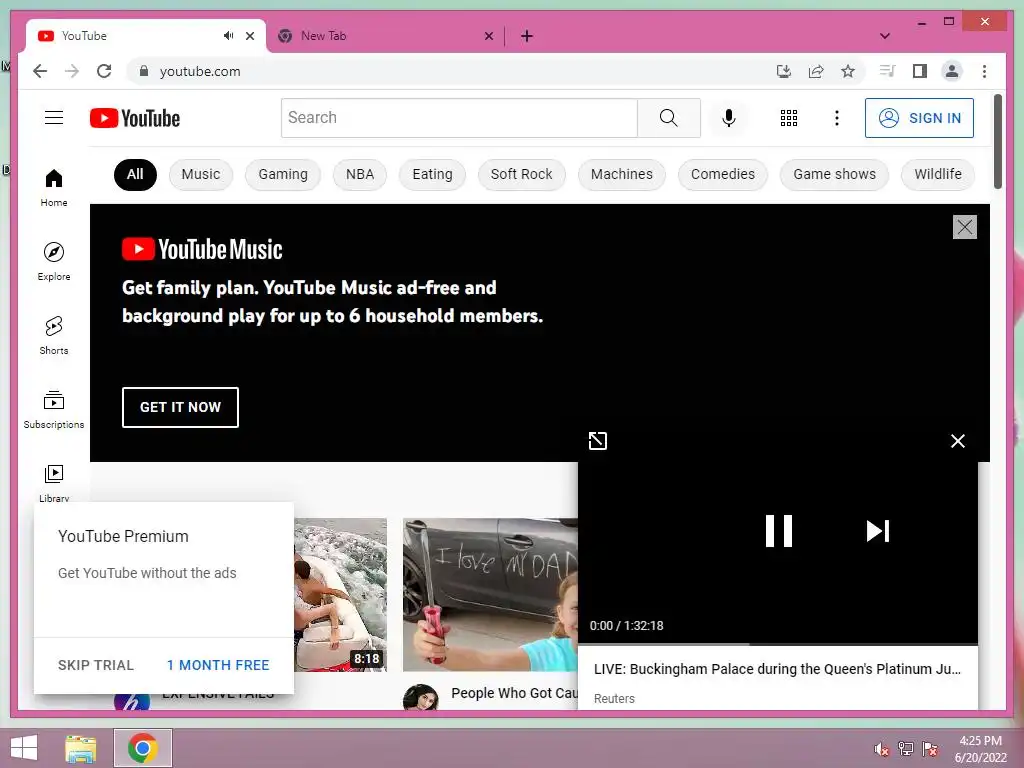
Task: Open the YouTube apps grid icon
Action: coord(789,118)
